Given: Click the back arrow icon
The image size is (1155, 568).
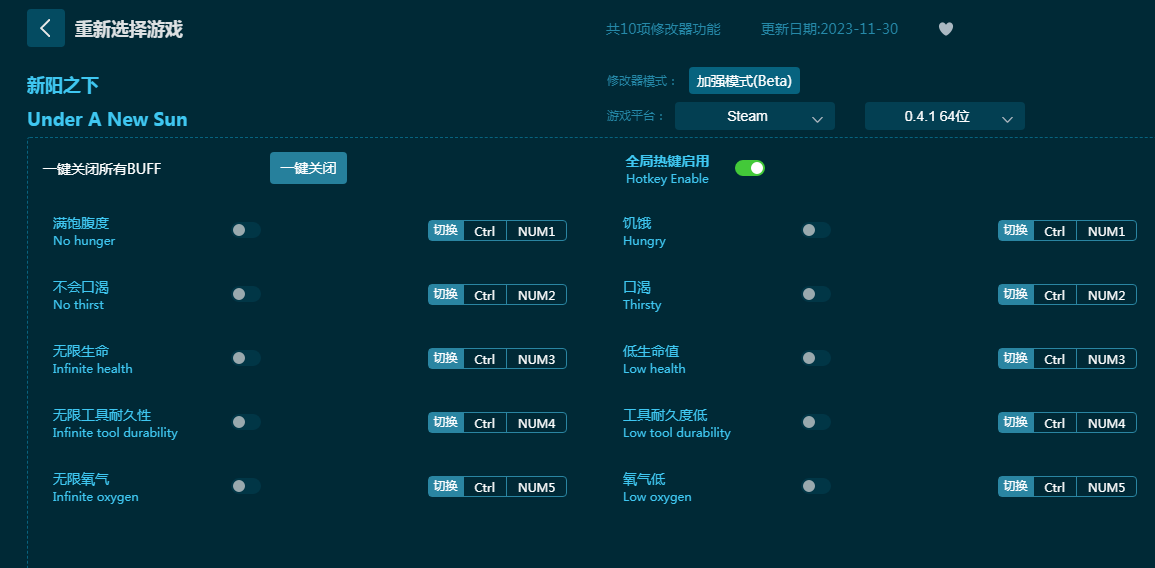Looking at the screenshot, I should coord(45,28).
